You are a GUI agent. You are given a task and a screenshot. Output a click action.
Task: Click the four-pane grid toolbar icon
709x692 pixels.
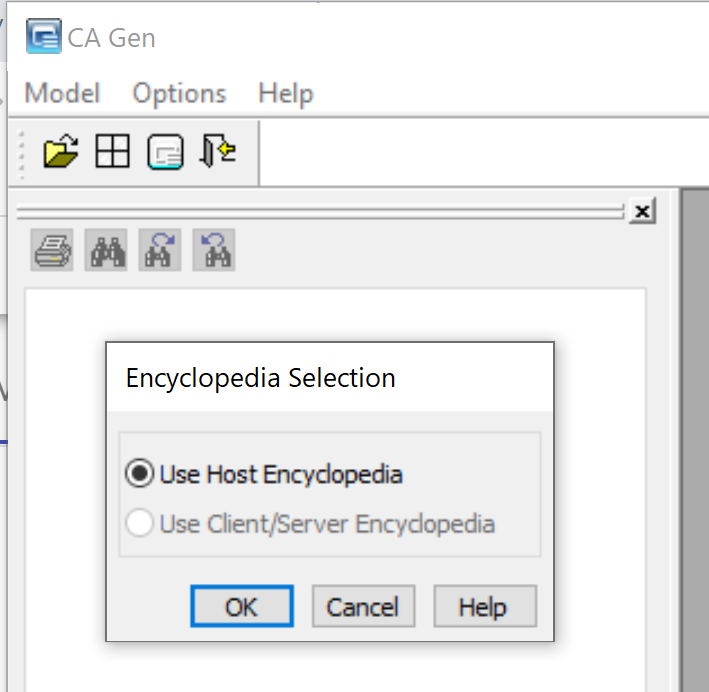click(x=113, y=151)
